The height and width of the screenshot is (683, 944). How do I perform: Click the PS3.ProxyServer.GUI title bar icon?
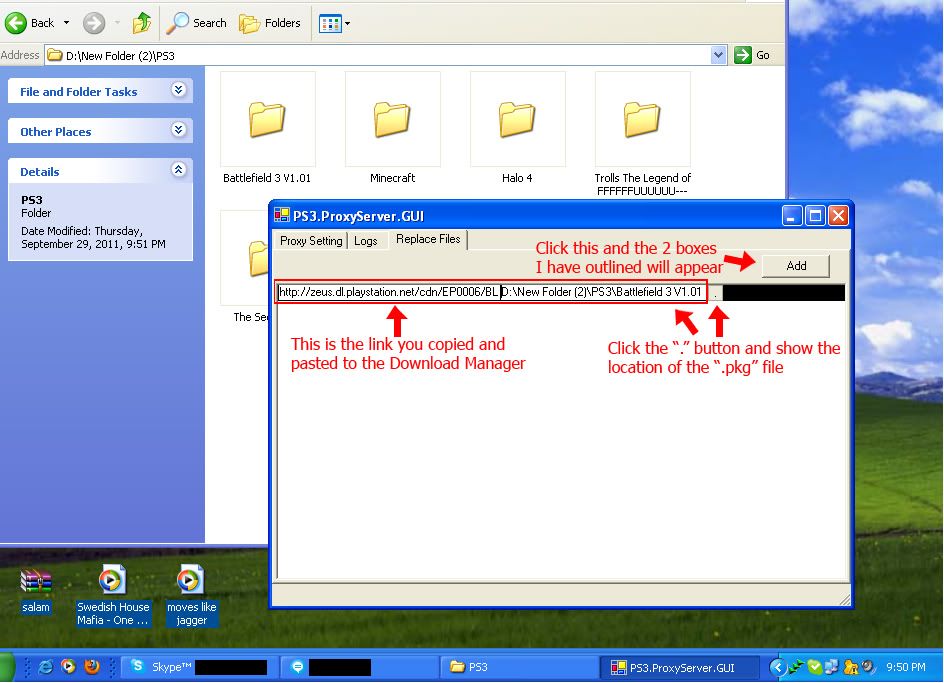point(281,216)
